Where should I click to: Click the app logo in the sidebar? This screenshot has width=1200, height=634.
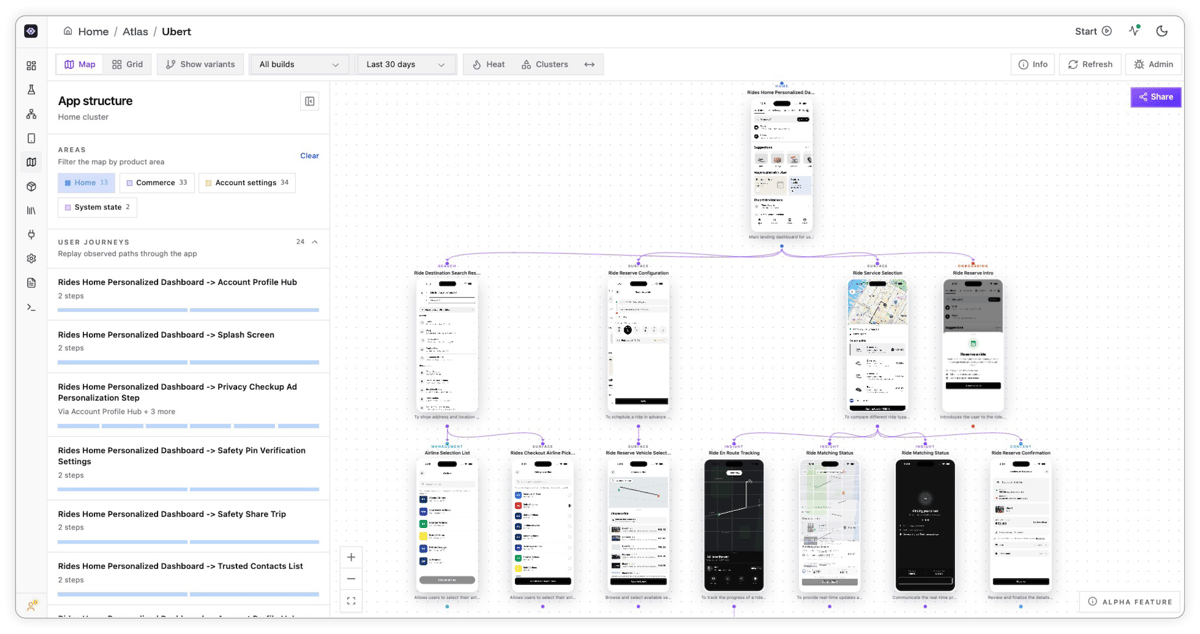click(31, 31)
